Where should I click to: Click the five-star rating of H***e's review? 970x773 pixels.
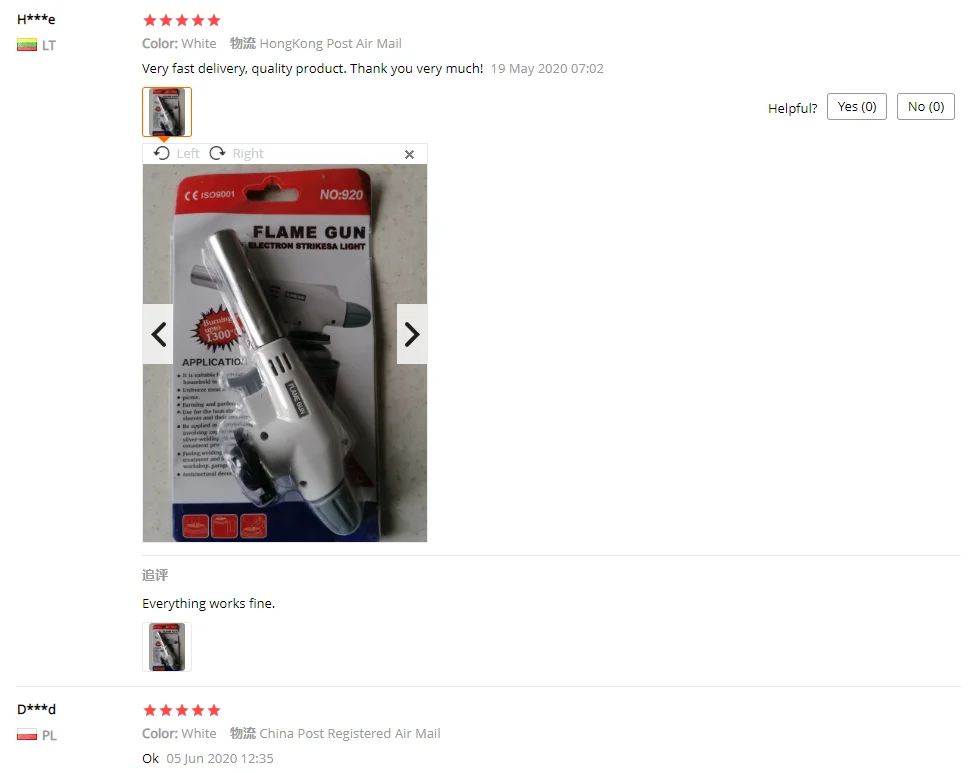182,20
